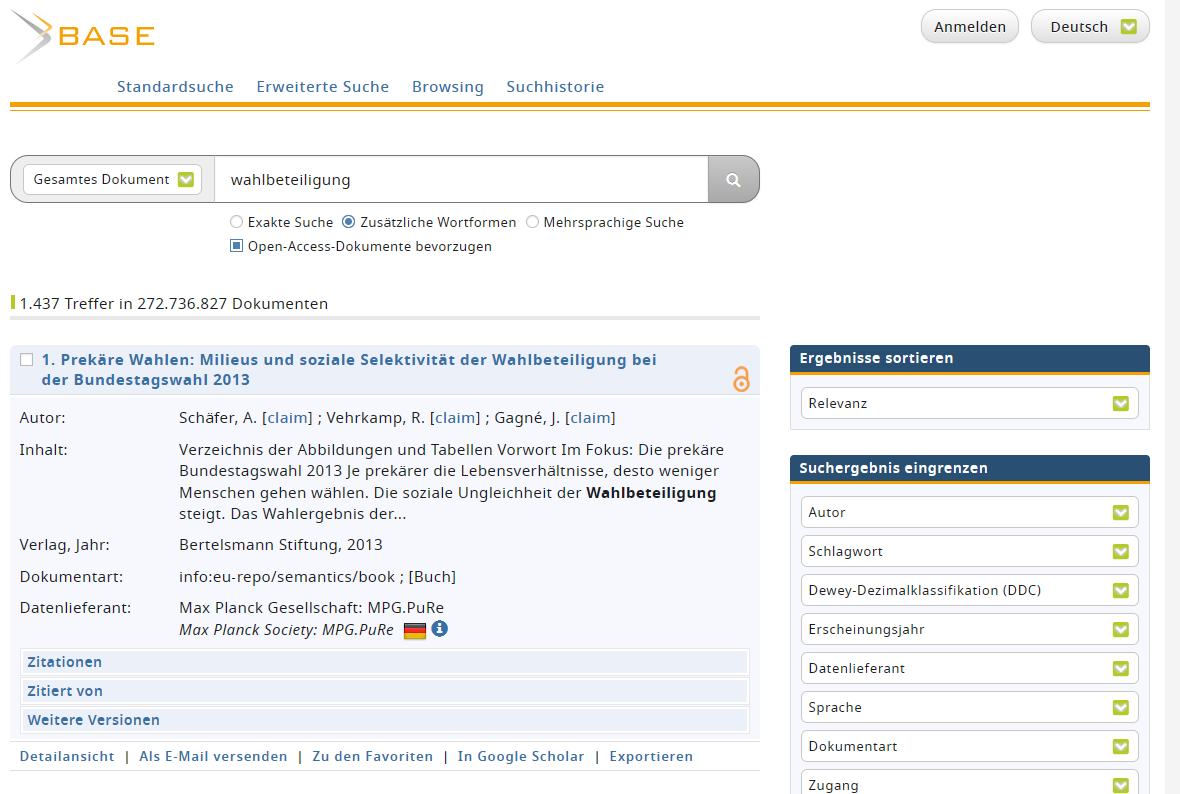1180x794 pixels.
Task: Select Mehrsprachige Suche radio button
Action: coord(532,222)
